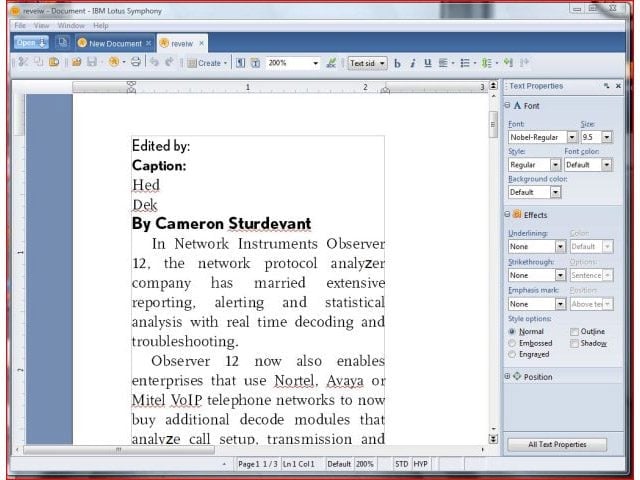Open the Underlining dropdown

point(560,247)
